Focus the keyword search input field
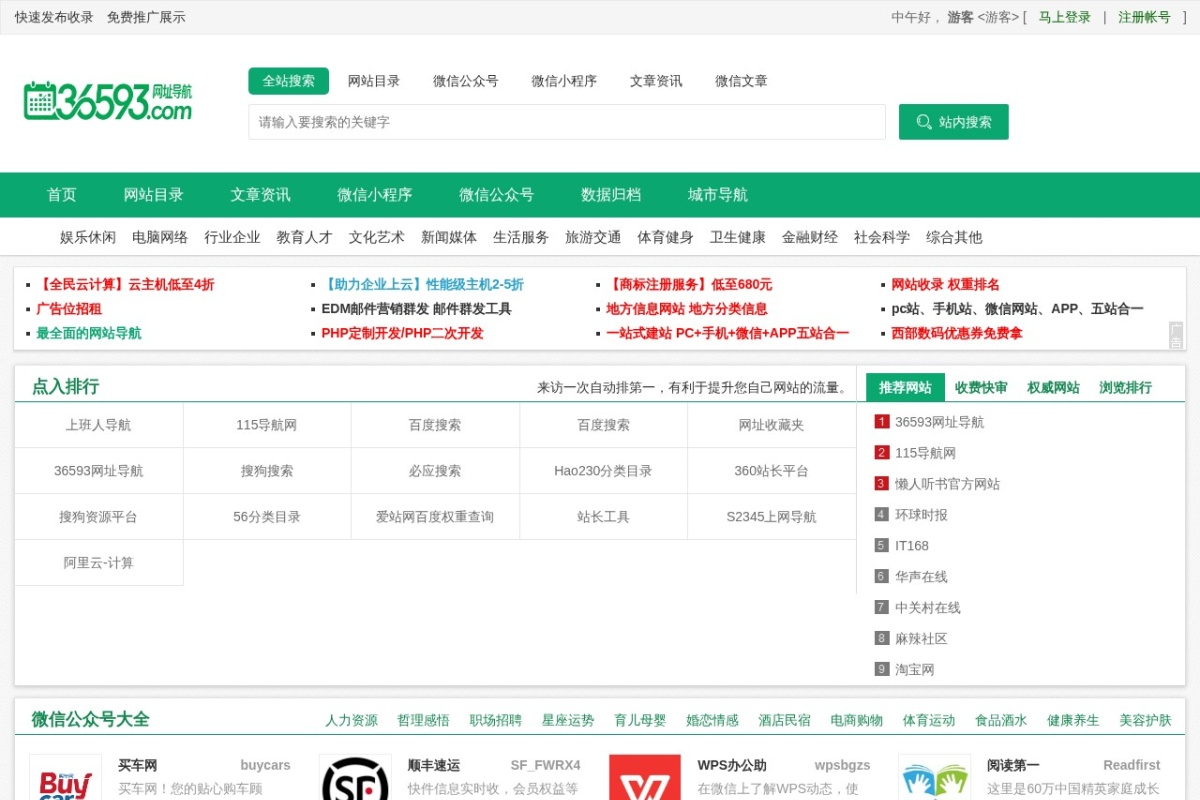The height and width of the screenshot is (800, 1200). tap(567, 122)
